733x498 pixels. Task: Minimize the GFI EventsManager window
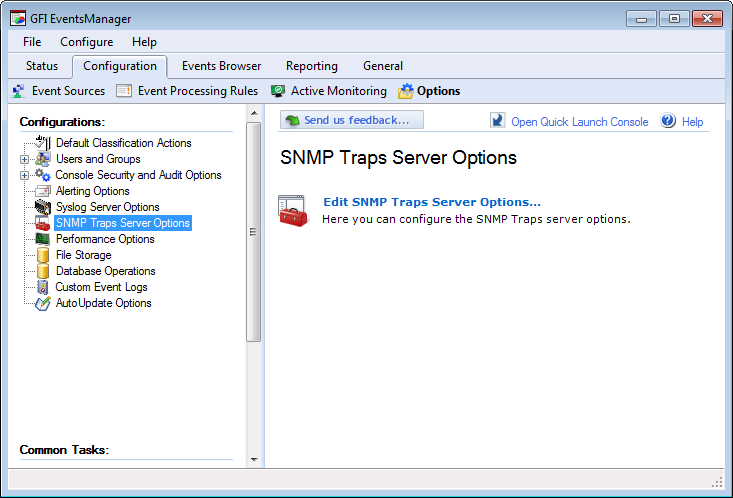click(x=641, y=19)
